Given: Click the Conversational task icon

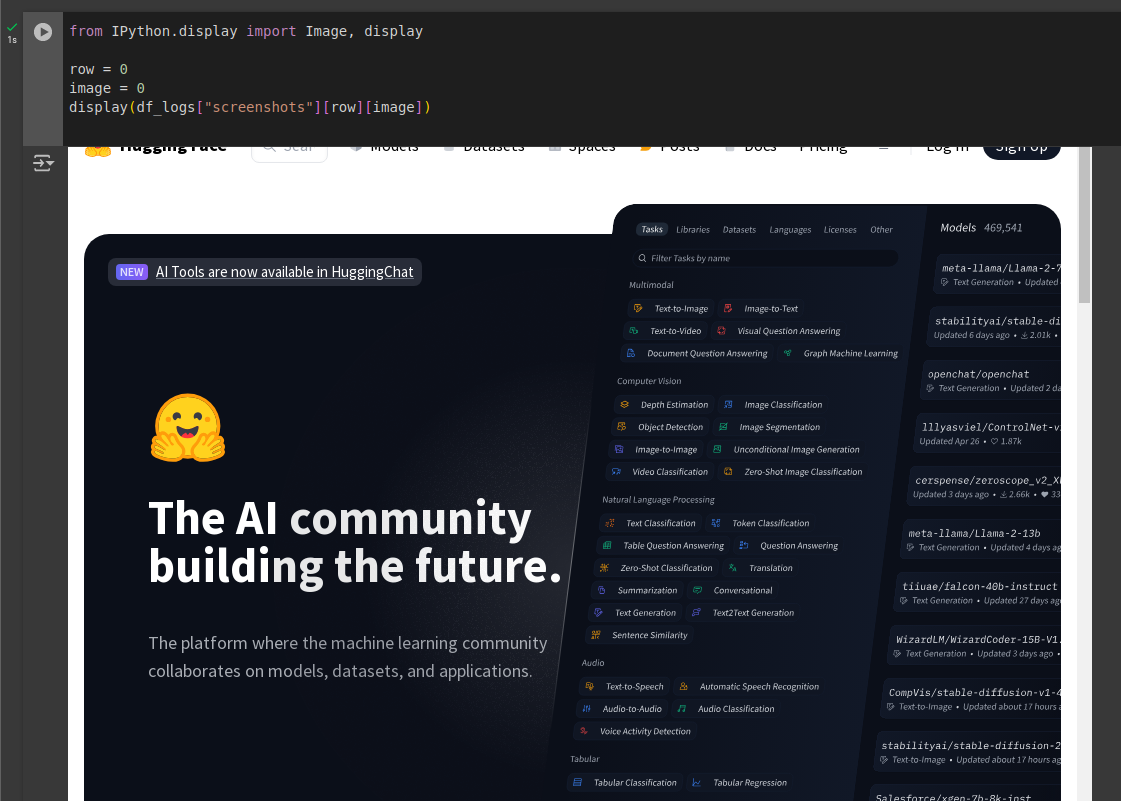Looking at the screenshot, I should point(697,590).
